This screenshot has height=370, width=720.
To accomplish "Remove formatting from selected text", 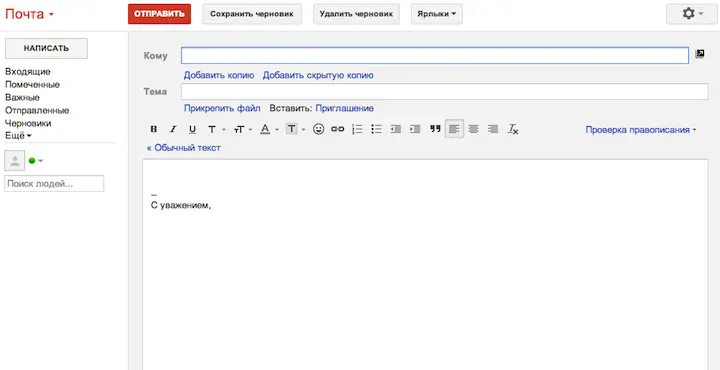I will [513, 129].
